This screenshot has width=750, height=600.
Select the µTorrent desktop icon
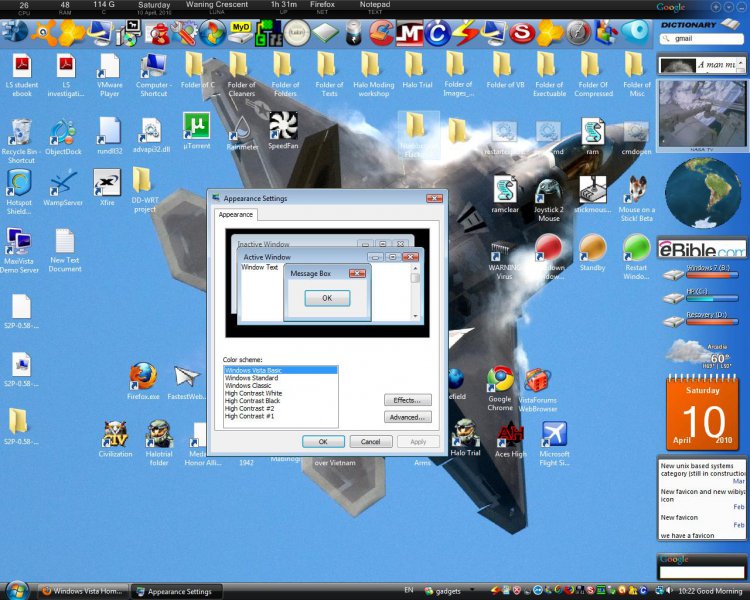point(197,131)
